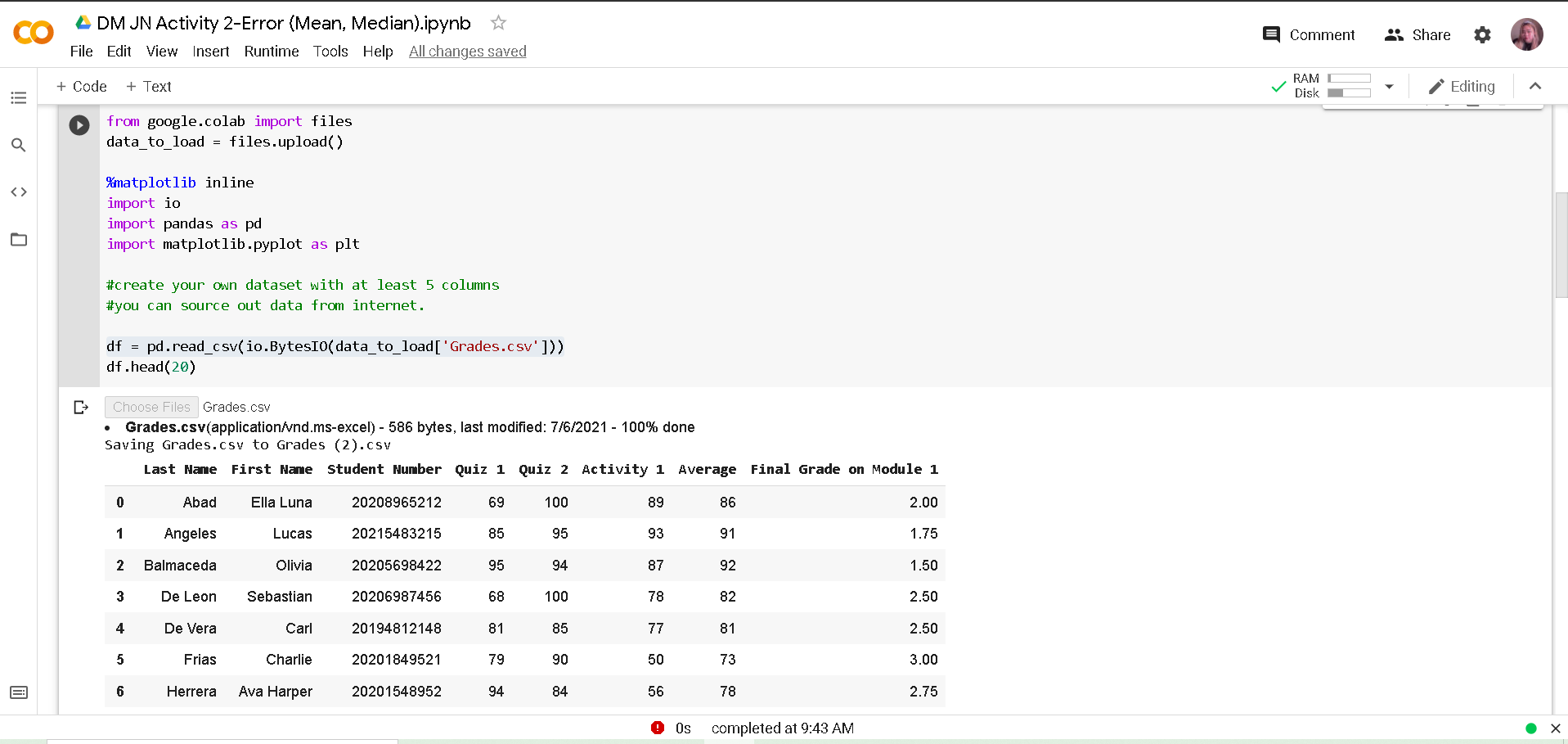The height and width of the screenshot is (744, 1568).
Task: Open the settings gear icon
Action: pyautogui.click(x=1482, y=34)
